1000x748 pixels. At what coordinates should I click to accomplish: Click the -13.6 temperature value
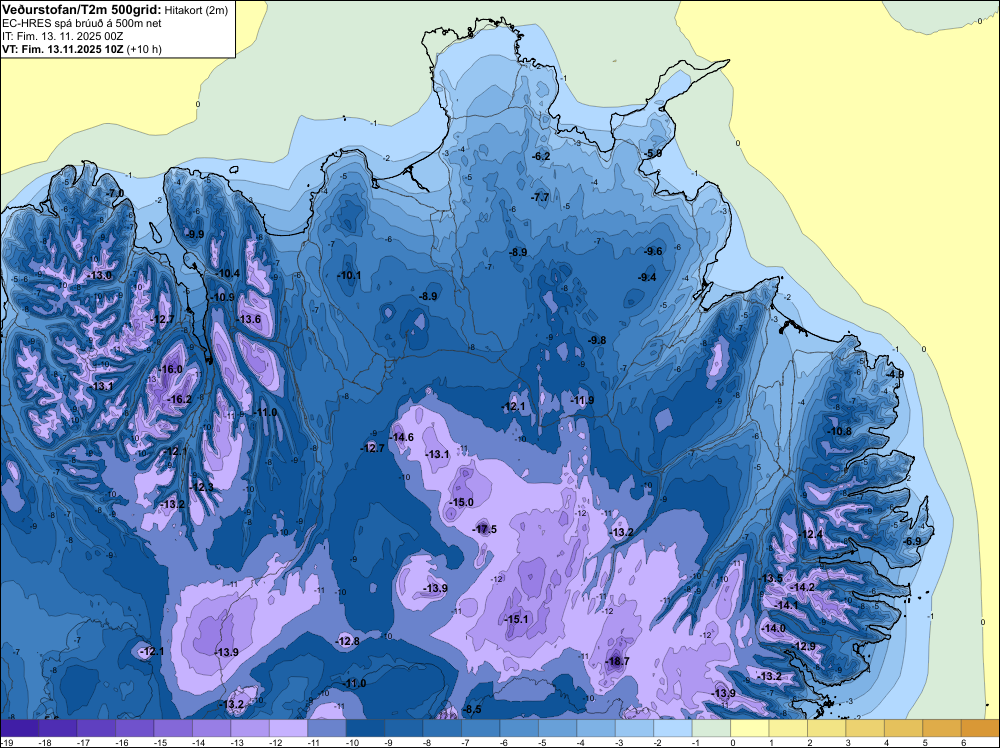(248, 319)
